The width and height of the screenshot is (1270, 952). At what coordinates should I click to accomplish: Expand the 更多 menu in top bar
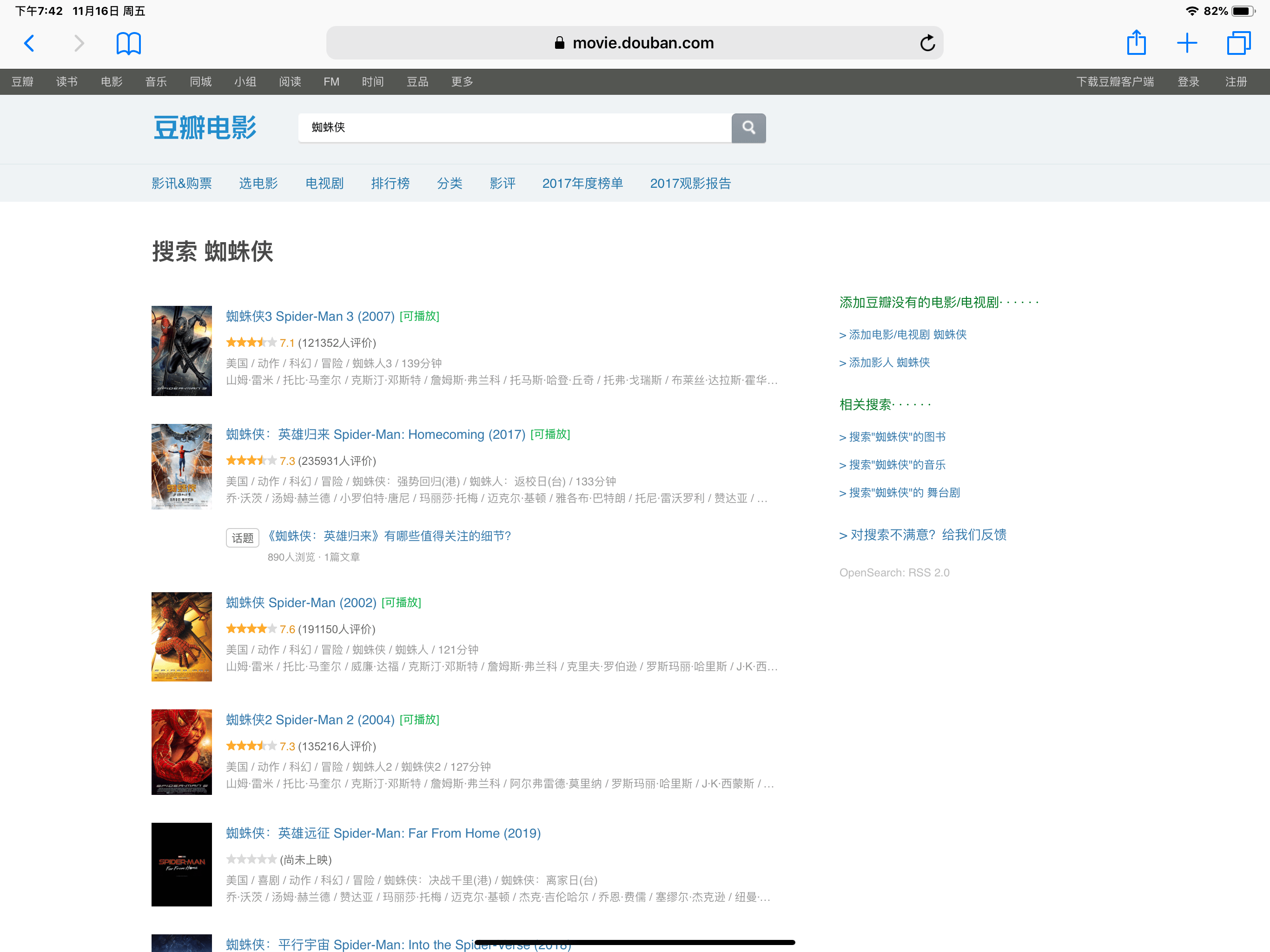pyautogui.click(x=462, y=81)
